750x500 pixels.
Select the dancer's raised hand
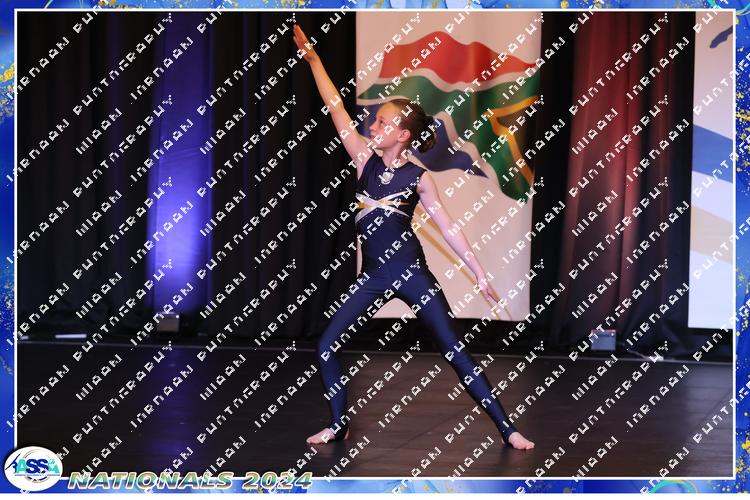click(x=300, y=38)
